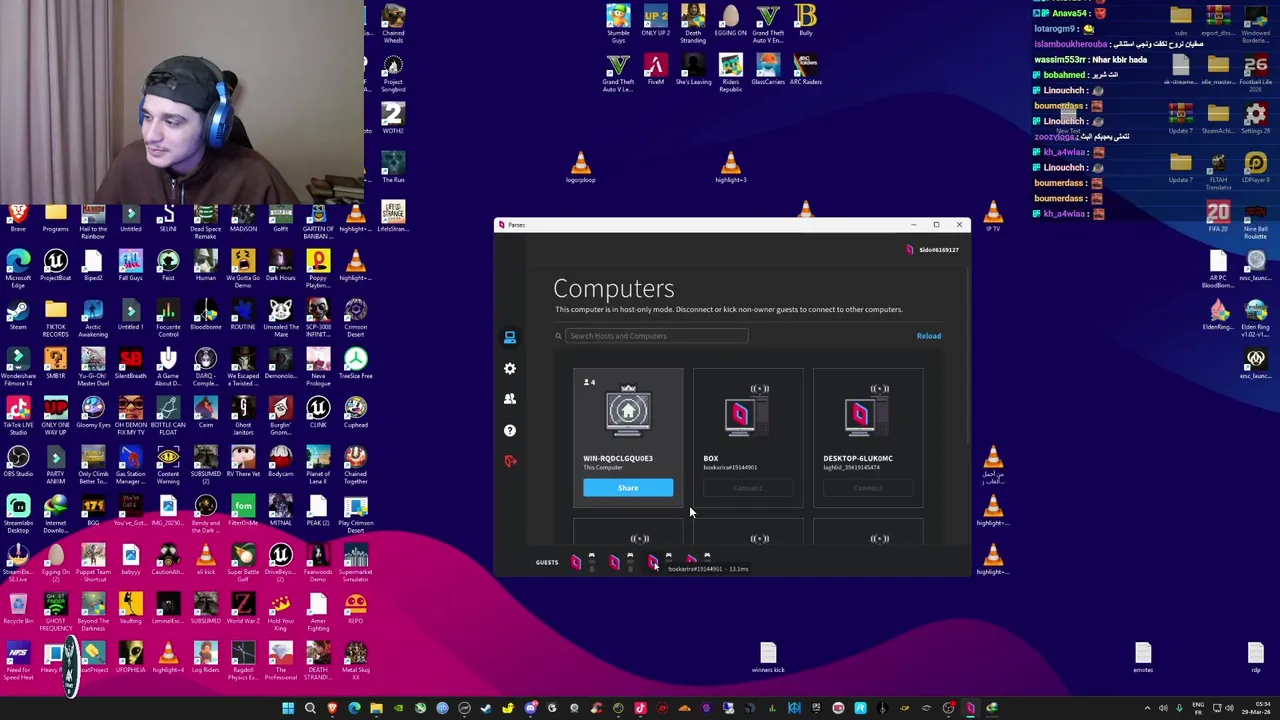The image size is (1280, 720).
Task: Click the boxkarira guest avatar in Guests bar
Action: (652, 562)
